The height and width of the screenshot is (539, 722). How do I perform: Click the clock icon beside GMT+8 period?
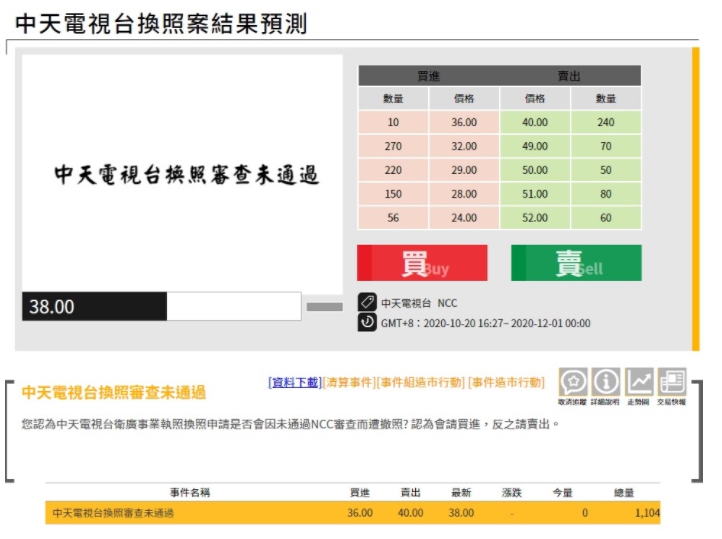pos(367,322)
